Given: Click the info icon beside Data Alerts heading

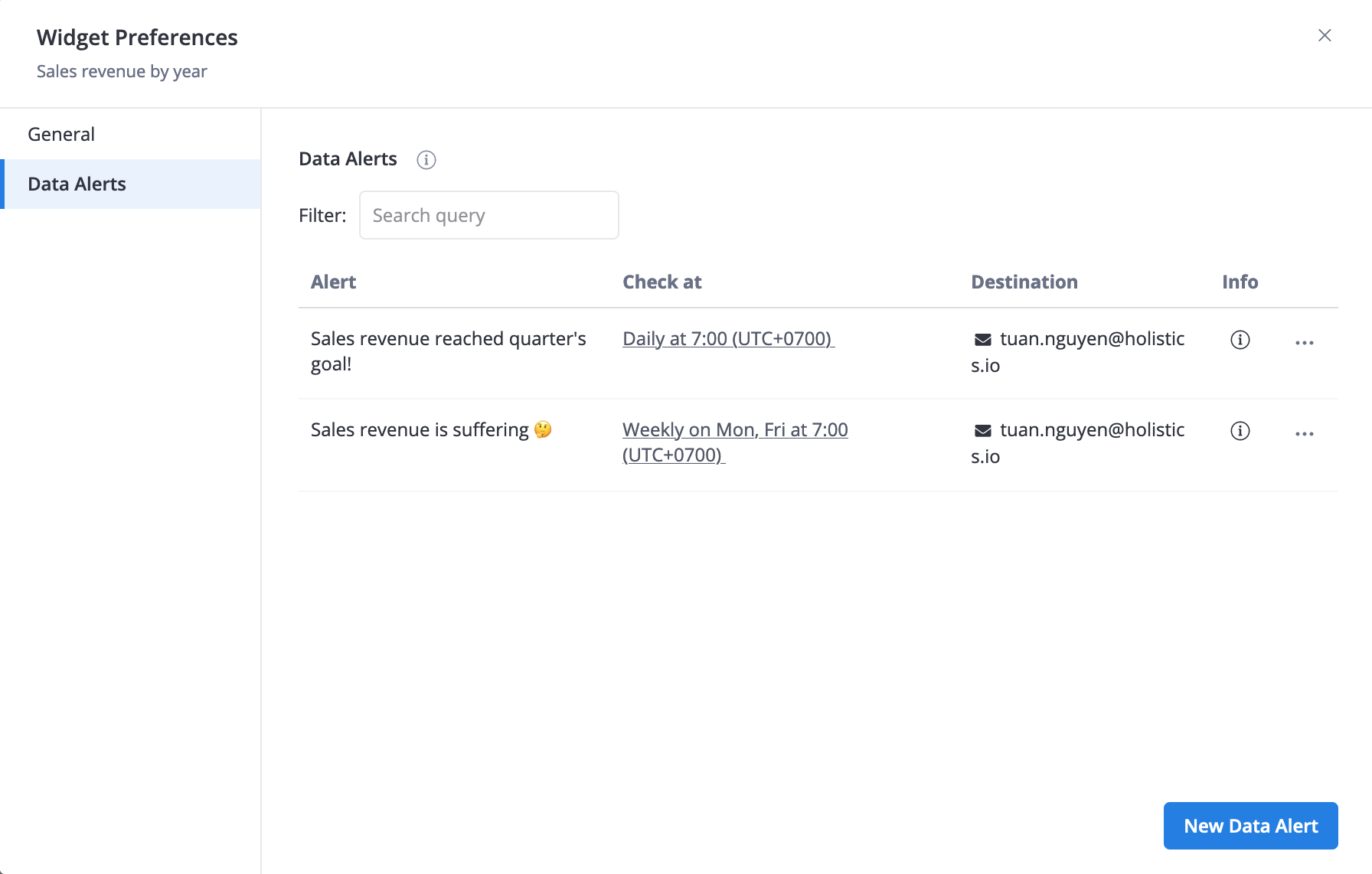Looking at the screenshot, I should [426, 159].
